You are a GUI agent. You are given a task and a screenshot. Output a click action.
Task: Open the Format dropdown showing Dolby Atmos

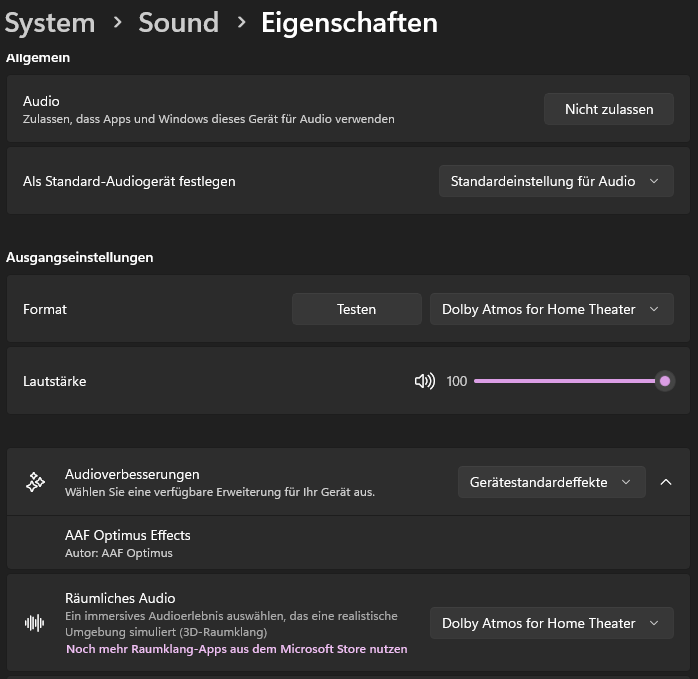click(551, 309)
